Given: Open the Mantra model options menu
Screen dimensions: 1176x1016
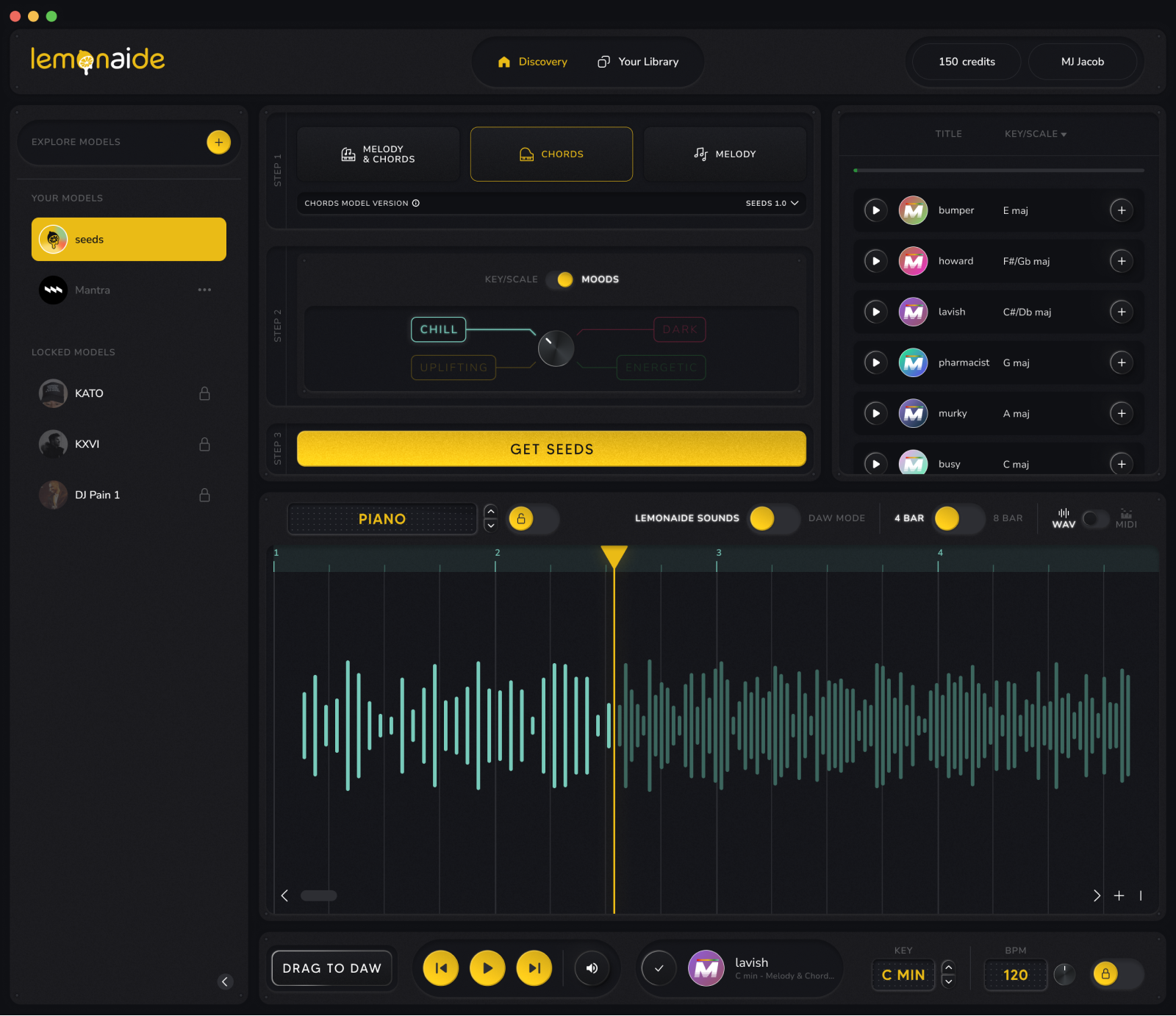Looking at the screenshot, I should (x=204, y=290).
